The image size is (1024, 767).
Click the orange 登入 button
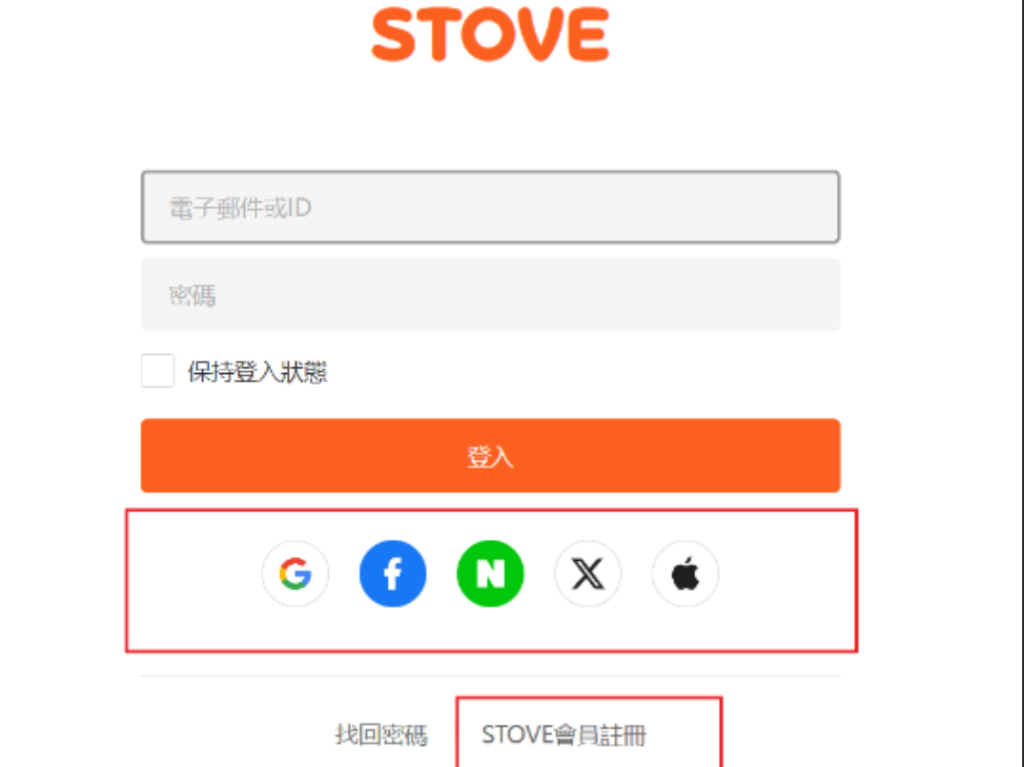point(490,455)
